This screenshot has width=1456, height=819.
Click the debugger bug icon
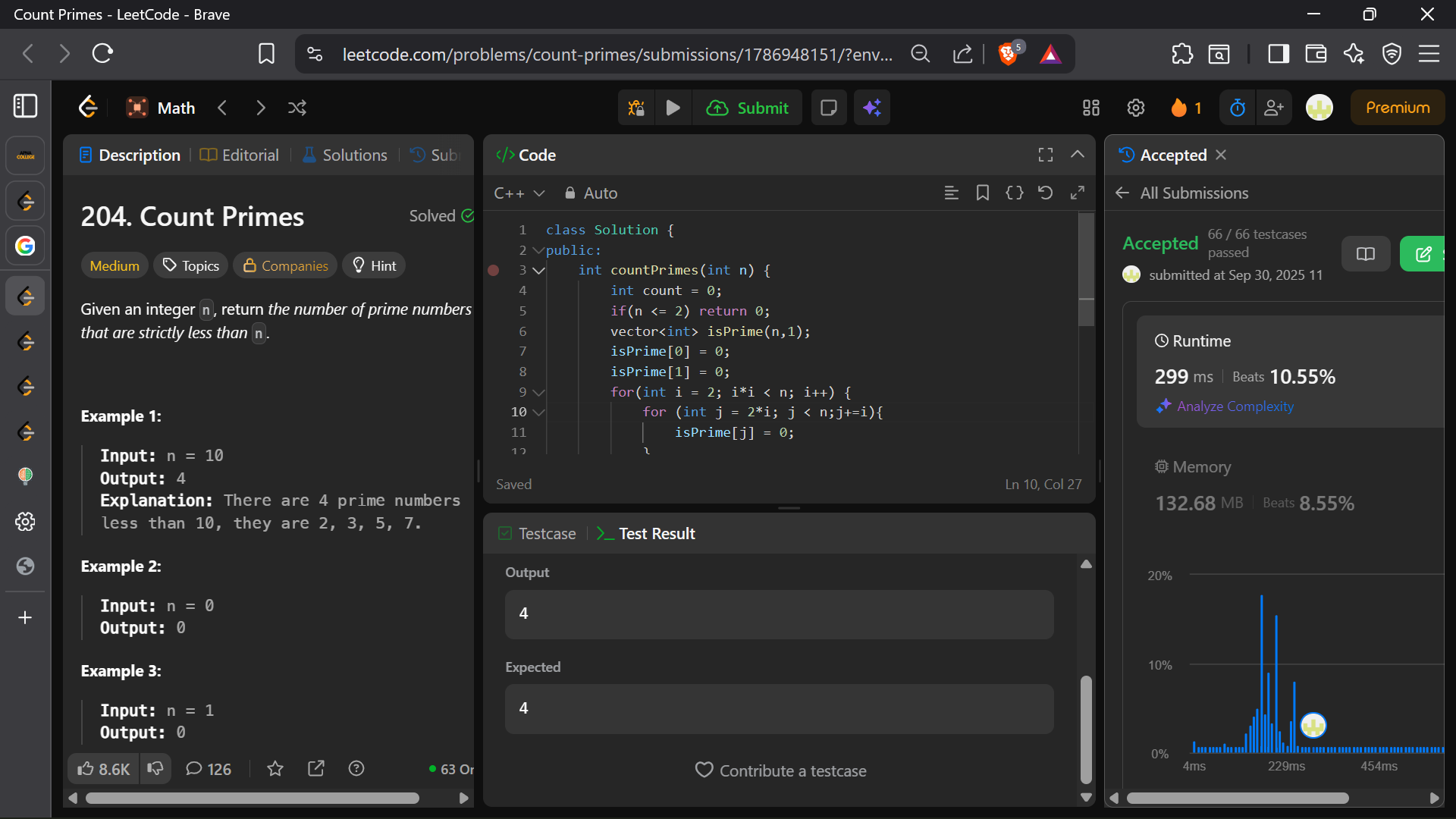coord(636,108)
